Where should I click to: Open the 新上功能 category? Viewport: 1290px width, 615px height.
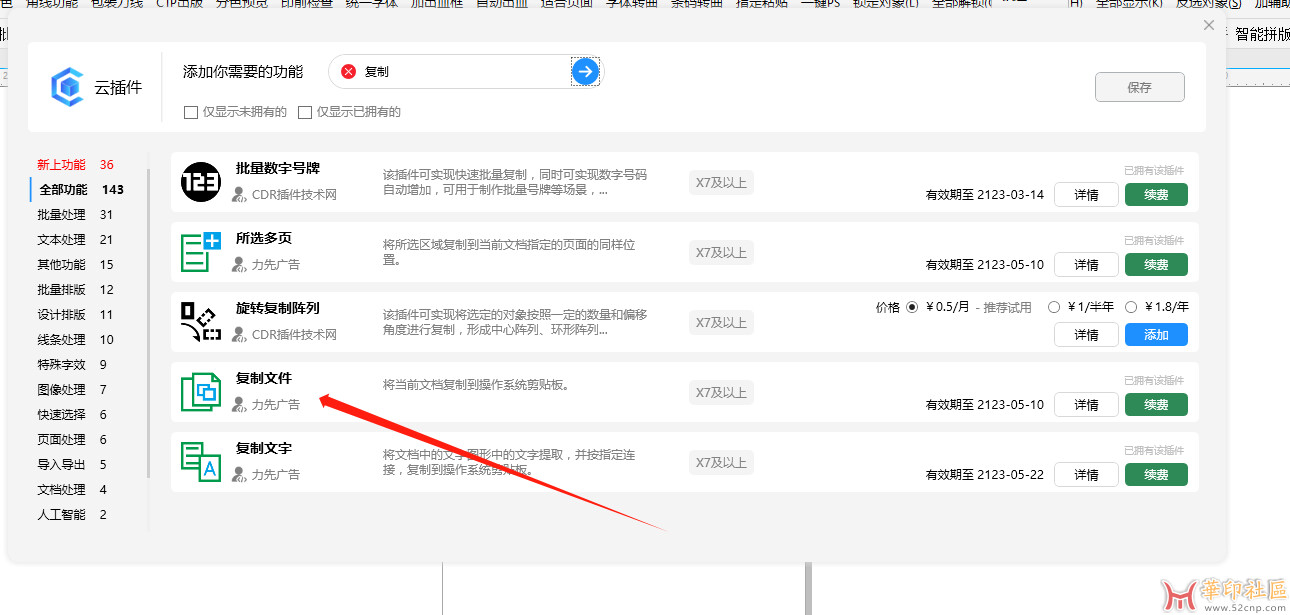[x=61, y=164]
